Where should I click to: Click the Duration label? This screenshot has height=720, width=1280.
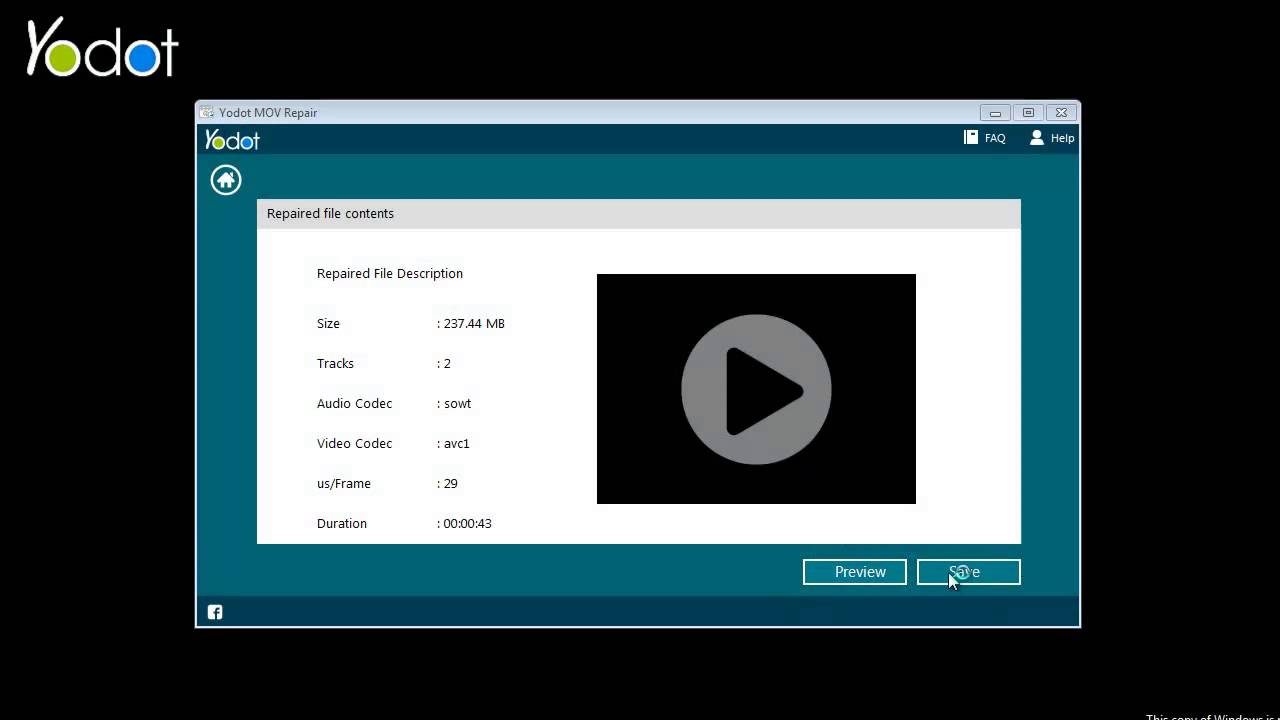(342, 523)
